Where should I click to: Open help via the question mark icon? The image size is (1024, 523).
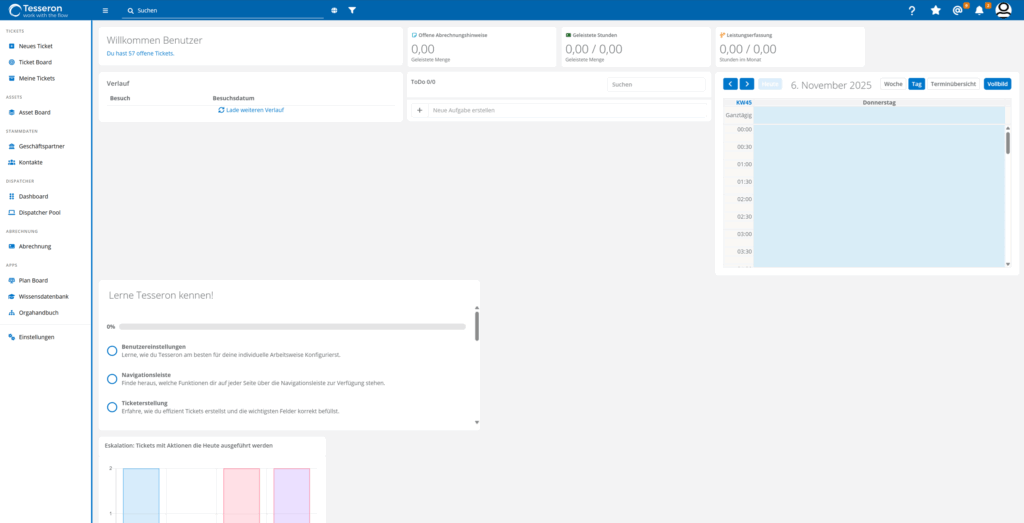(911, 10)
